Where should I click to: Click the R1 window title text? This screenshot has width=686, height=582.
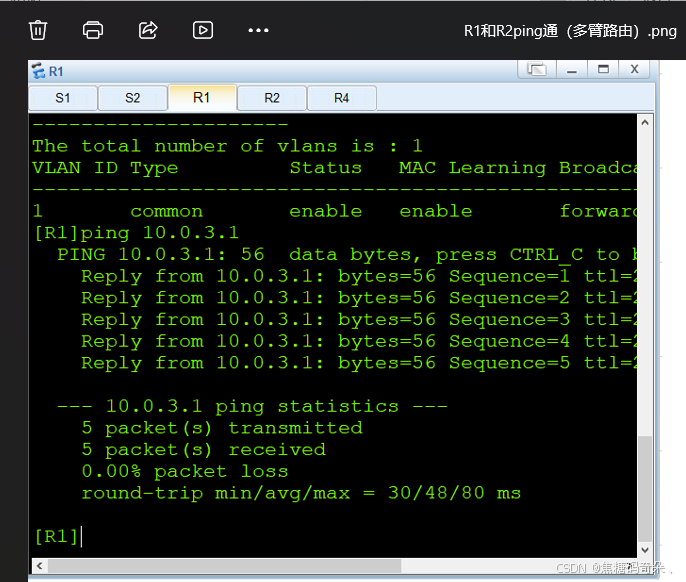(x=56, y=71)
